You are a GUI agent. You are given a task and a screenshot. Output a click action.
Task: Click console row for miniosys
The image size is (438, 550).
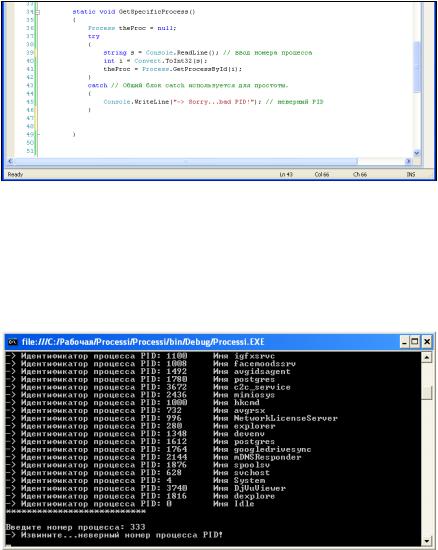click(x=141, y=395)
